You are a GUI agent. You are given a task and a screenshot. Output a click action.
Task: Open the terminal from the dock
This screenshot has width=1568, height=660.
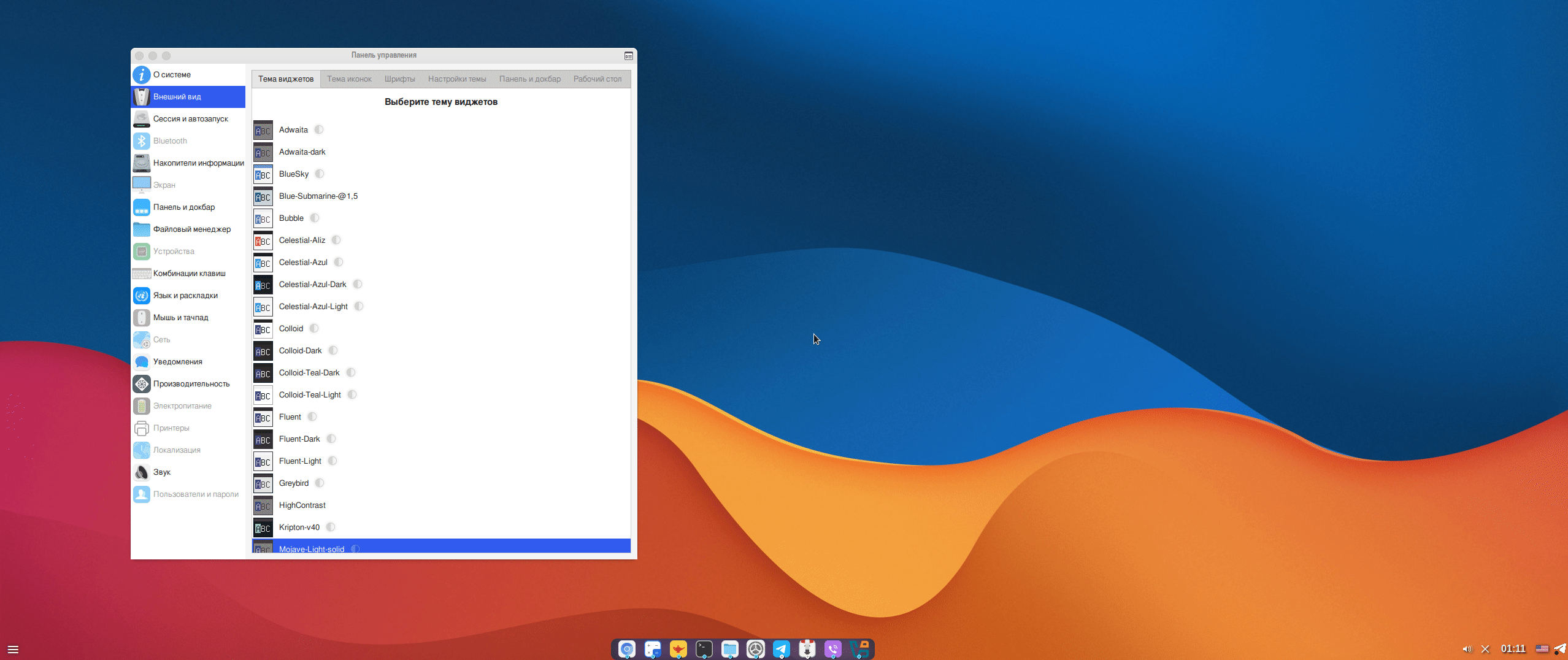(x=704, y=649)
